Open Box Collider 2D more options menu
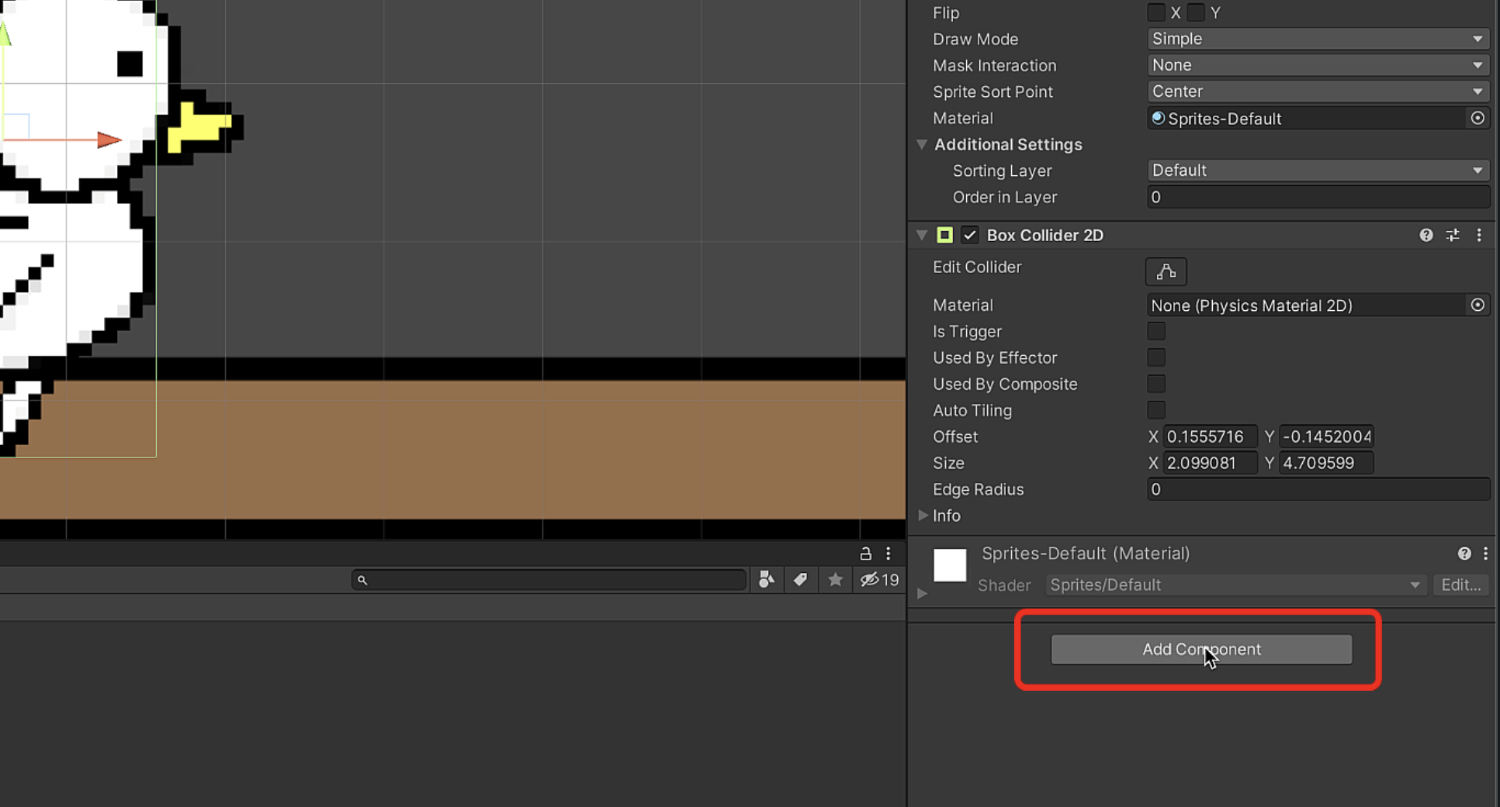The width and height of the screenshot is (1500, 807). point(1479,235)
